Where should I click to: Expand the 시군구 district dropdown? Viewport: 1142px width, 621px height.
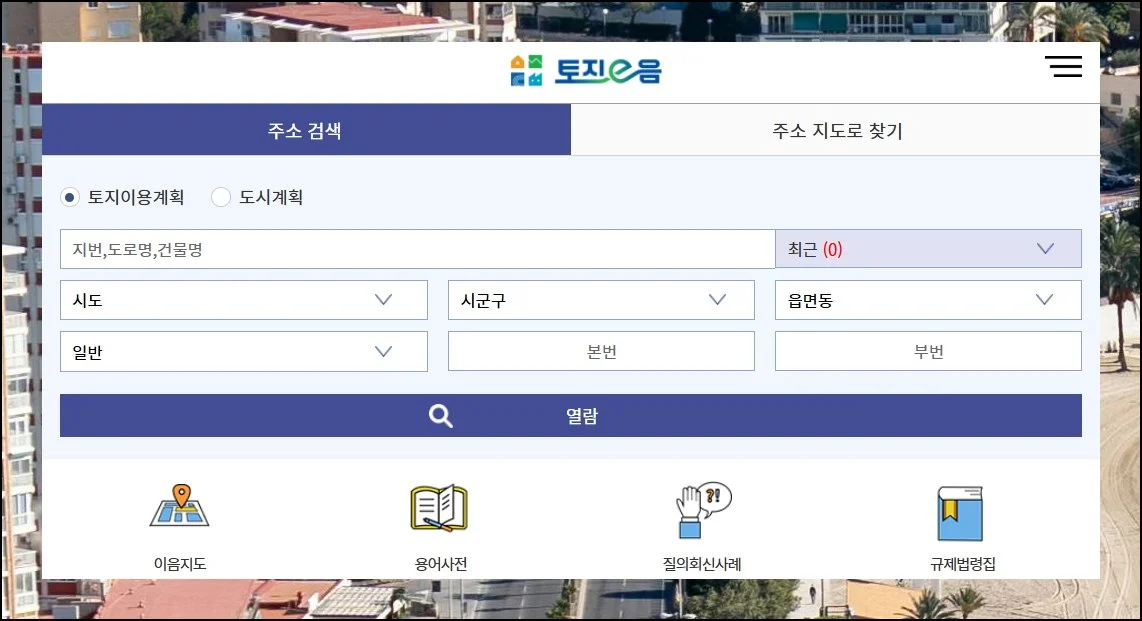coord(600,299)
